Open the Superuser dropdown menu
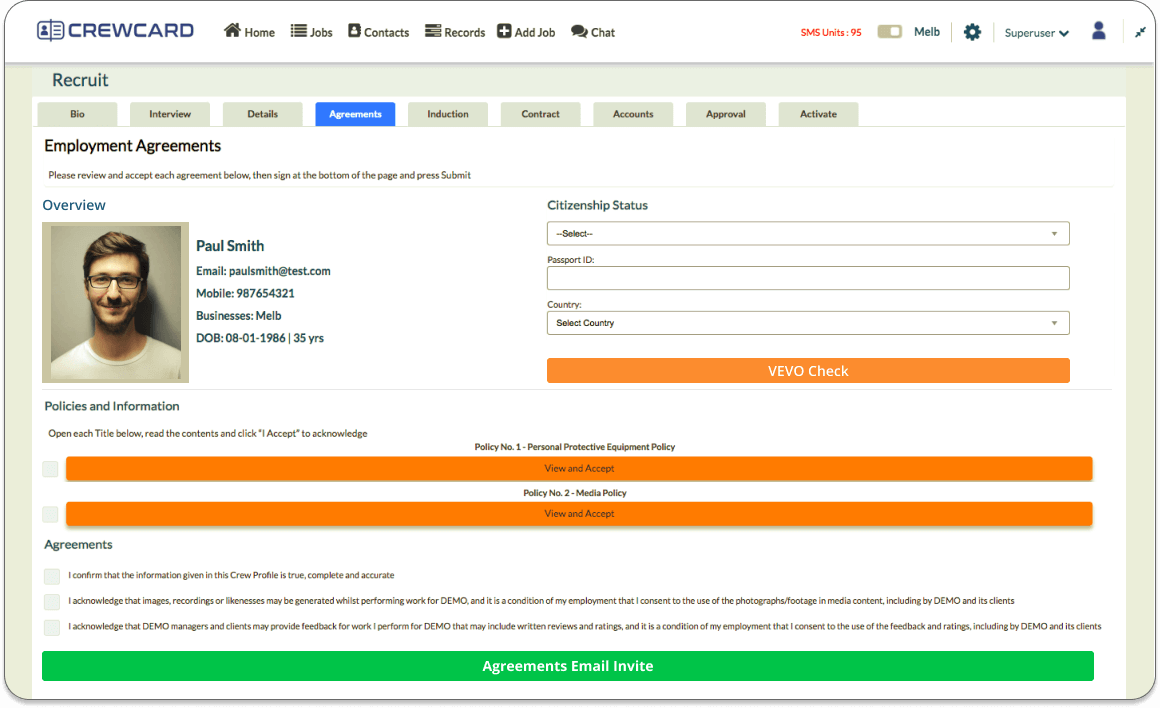 (1036, 31)
